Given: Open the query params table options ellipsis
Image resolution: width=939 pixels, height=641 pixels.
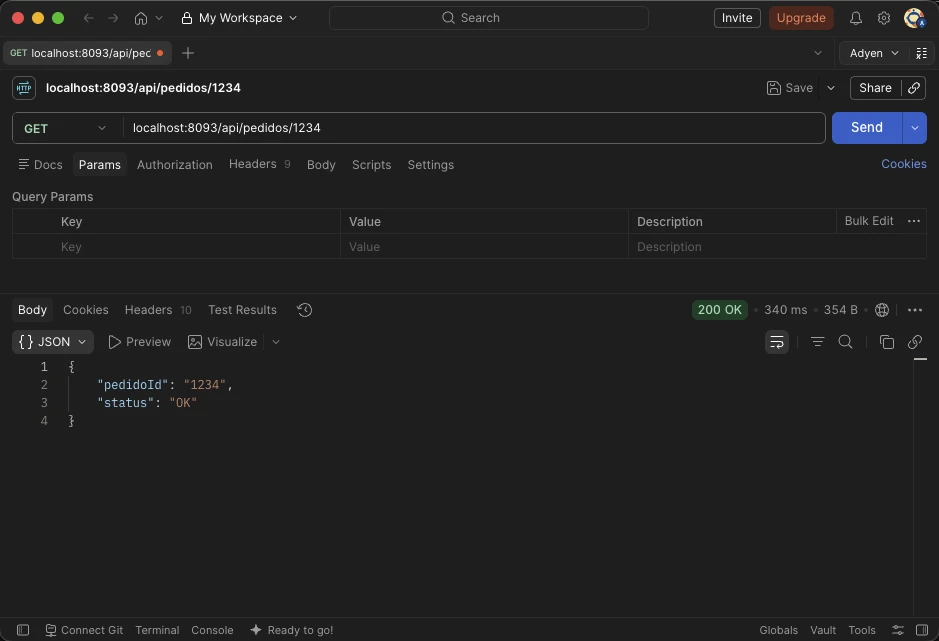Looking at the screenshot, I should pos(913,221).
